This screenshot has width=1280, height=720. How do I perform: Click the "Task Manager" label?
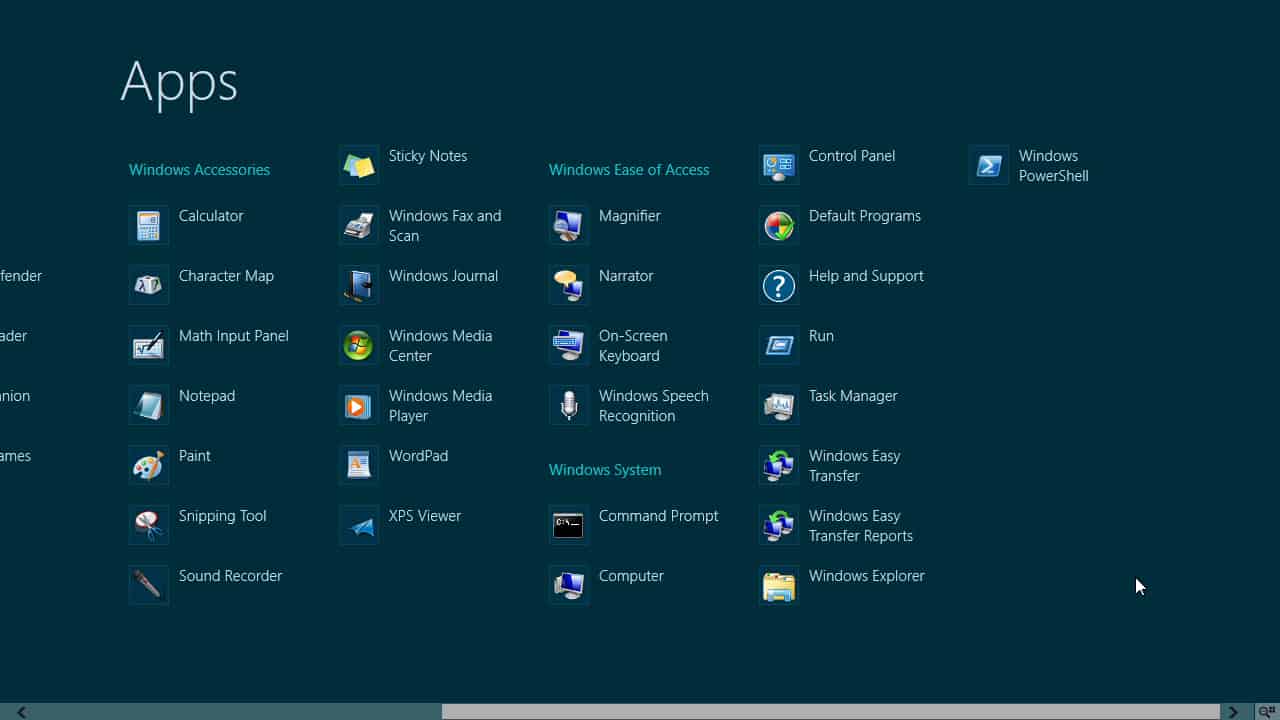click(x=853, y=396)
